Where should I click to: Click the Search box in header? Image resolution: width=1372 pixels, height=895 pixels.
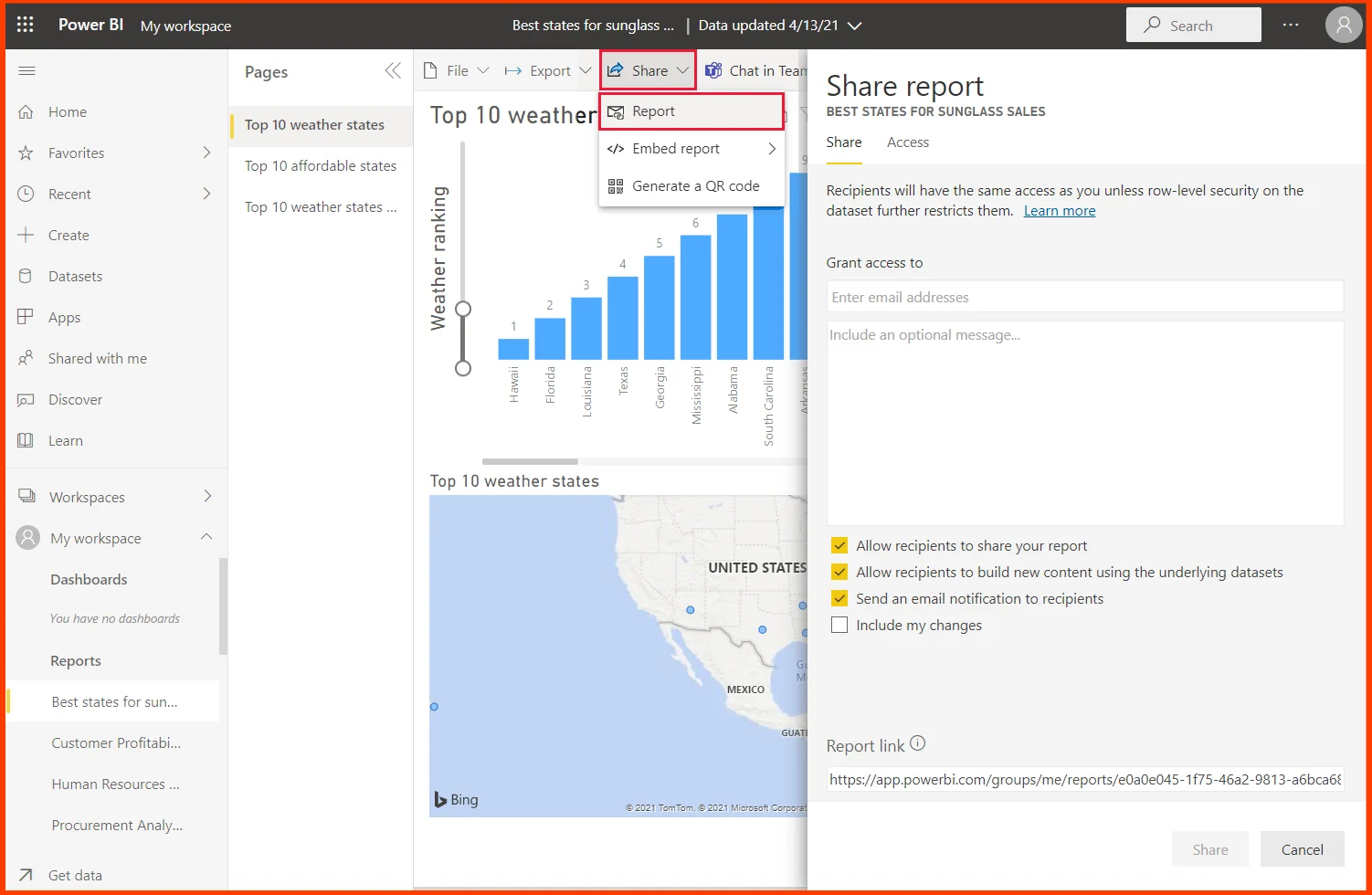[1193, 25]
